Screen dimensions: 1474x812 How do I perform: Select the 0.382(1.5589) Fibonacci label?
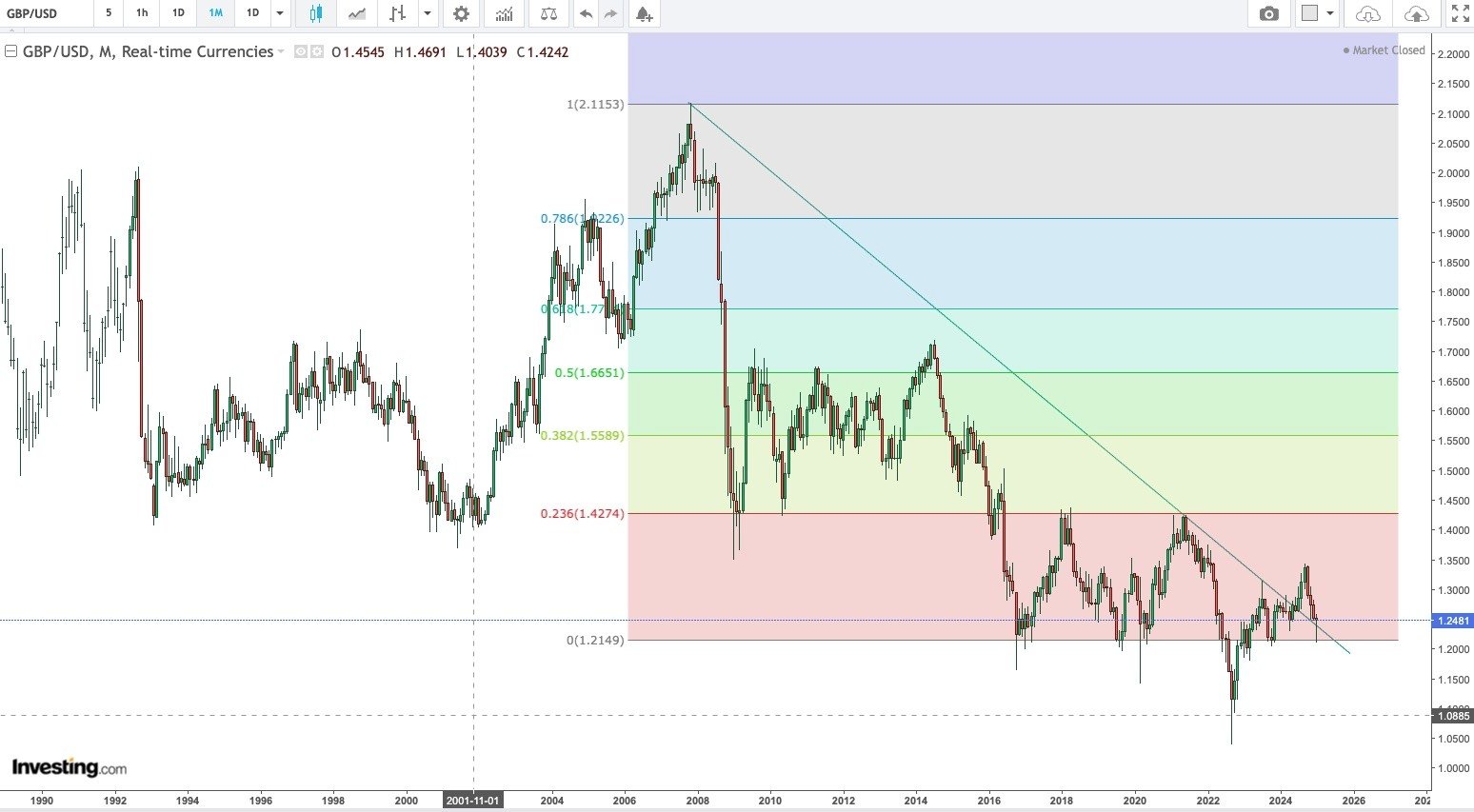click(582, 435)
